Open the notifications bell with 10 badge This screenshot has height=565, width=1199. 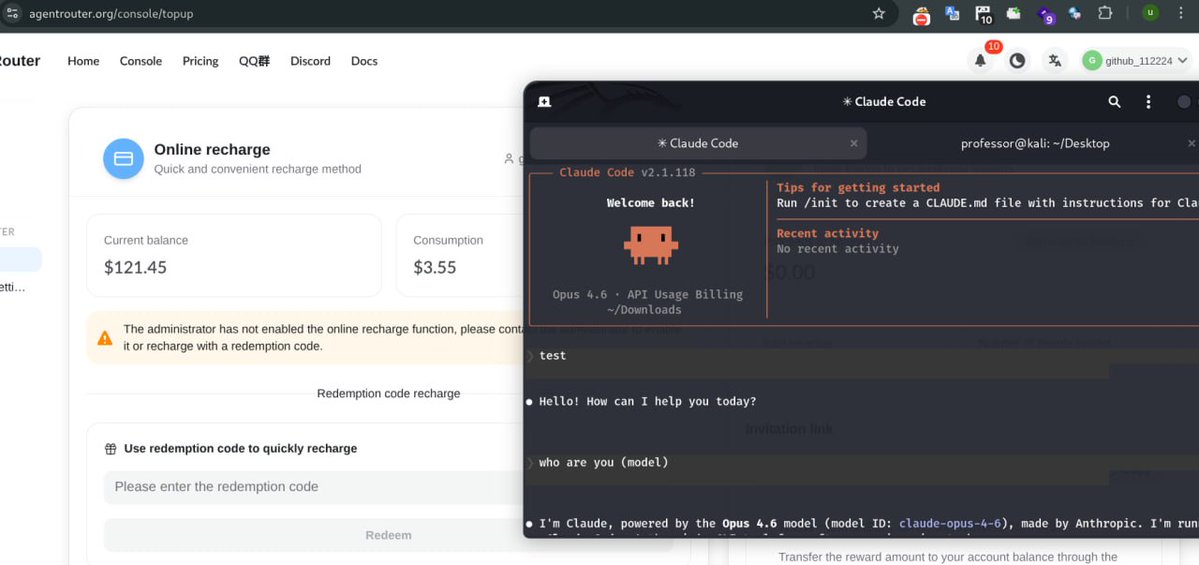point(980,60)
